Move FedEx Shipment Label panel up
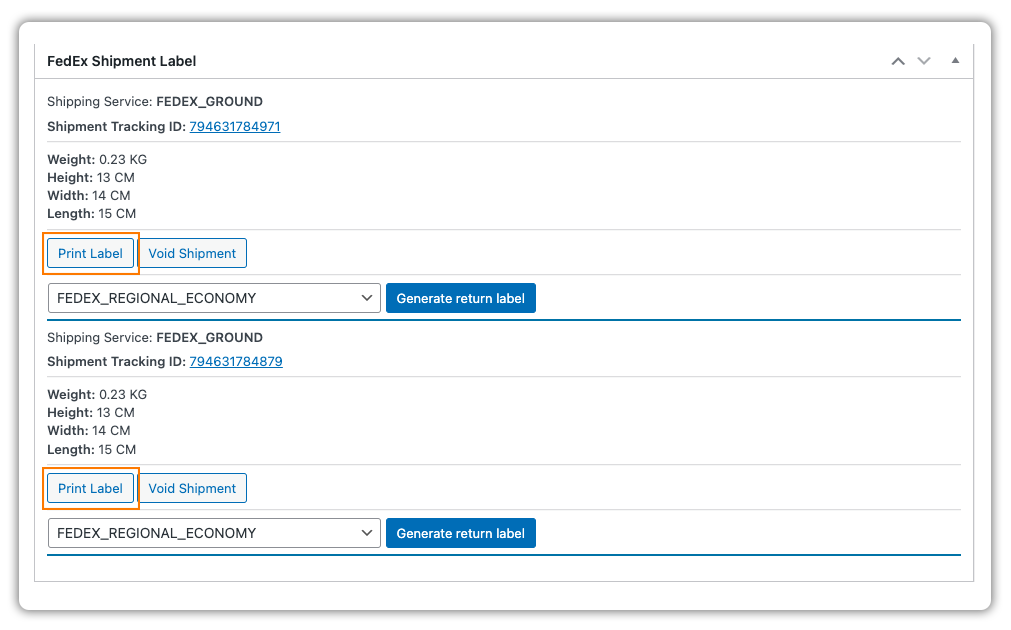The width and height of the screenshot is (1011, 630). click(x=898, y=61)
